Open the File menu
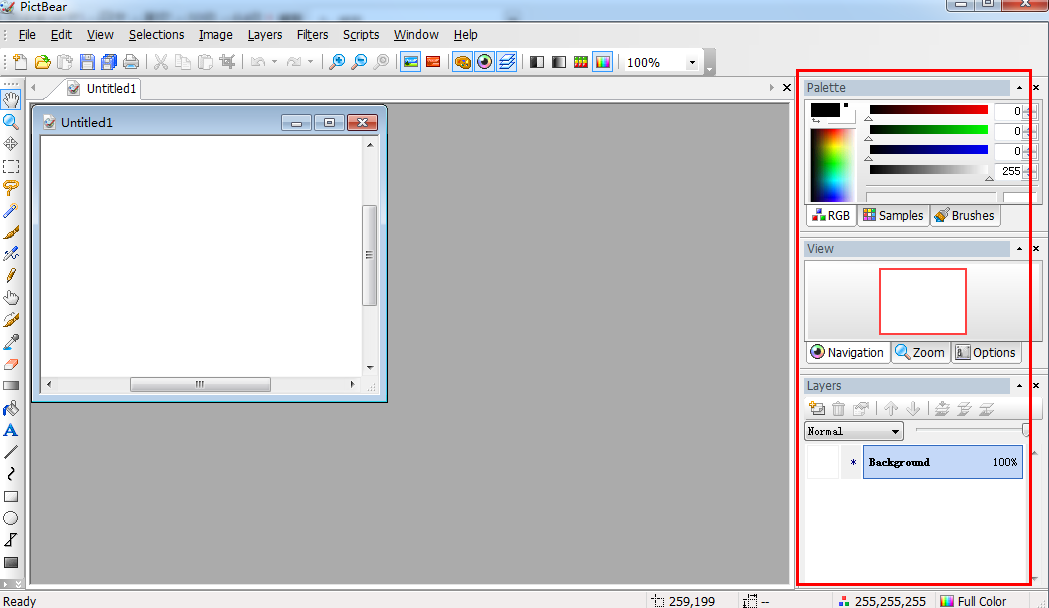1049x608 pixels. (27, 35)
